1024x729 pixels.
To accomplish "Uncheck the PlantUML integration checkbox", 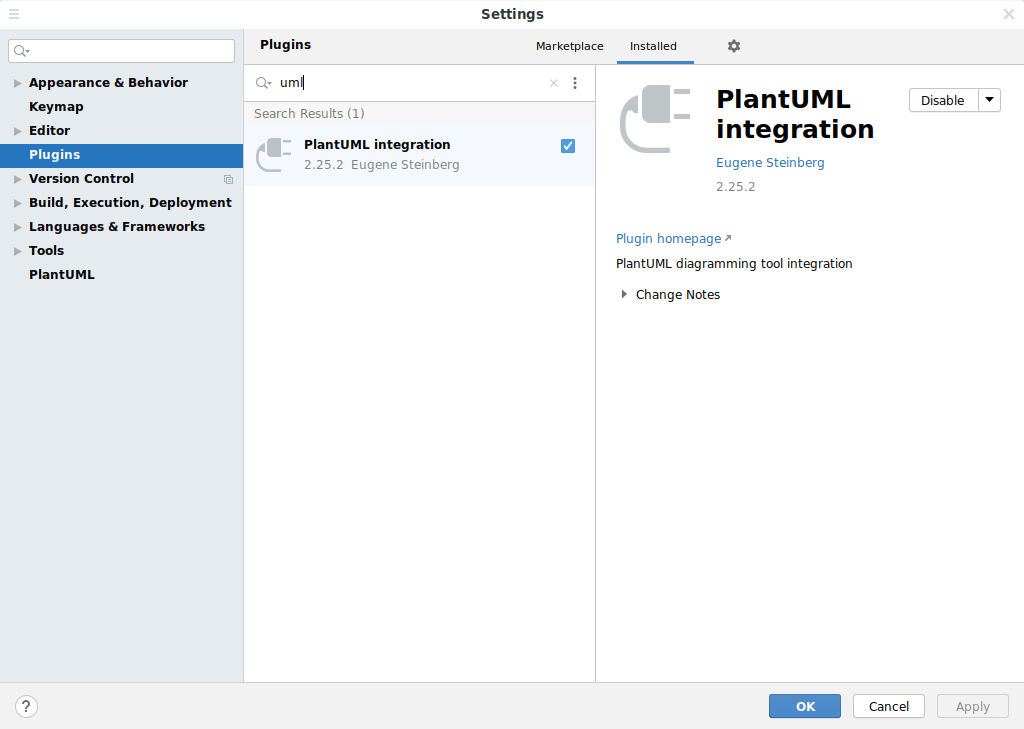I will [568, 146].
